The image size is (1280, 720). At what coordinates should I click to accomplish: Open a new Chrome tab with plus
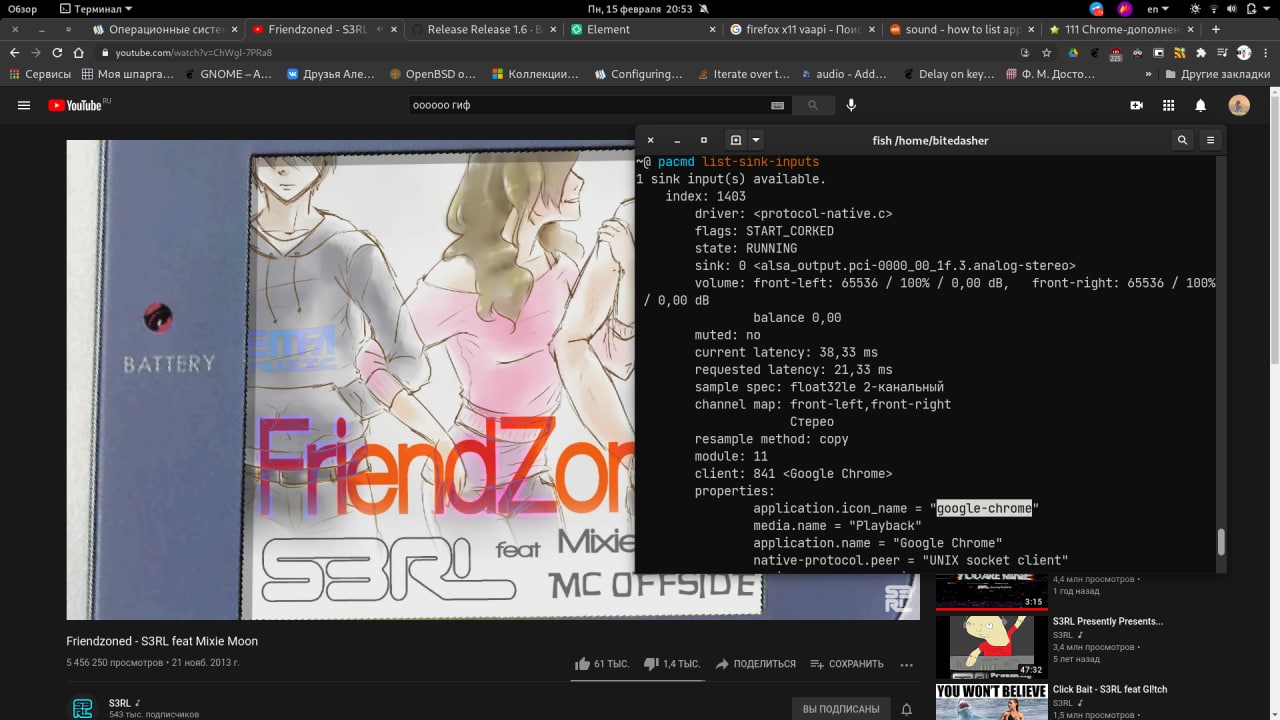point(1216,30)
